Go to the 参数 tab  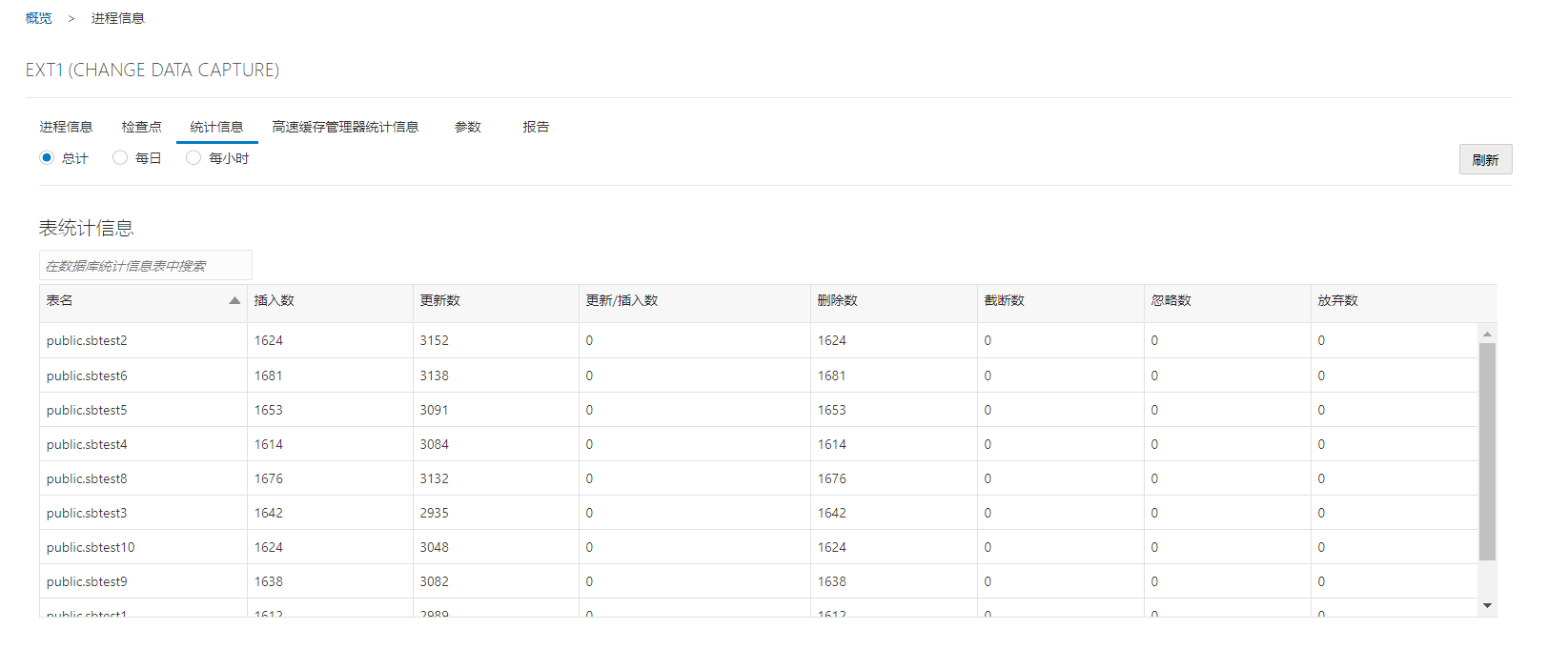pos(467,127)
